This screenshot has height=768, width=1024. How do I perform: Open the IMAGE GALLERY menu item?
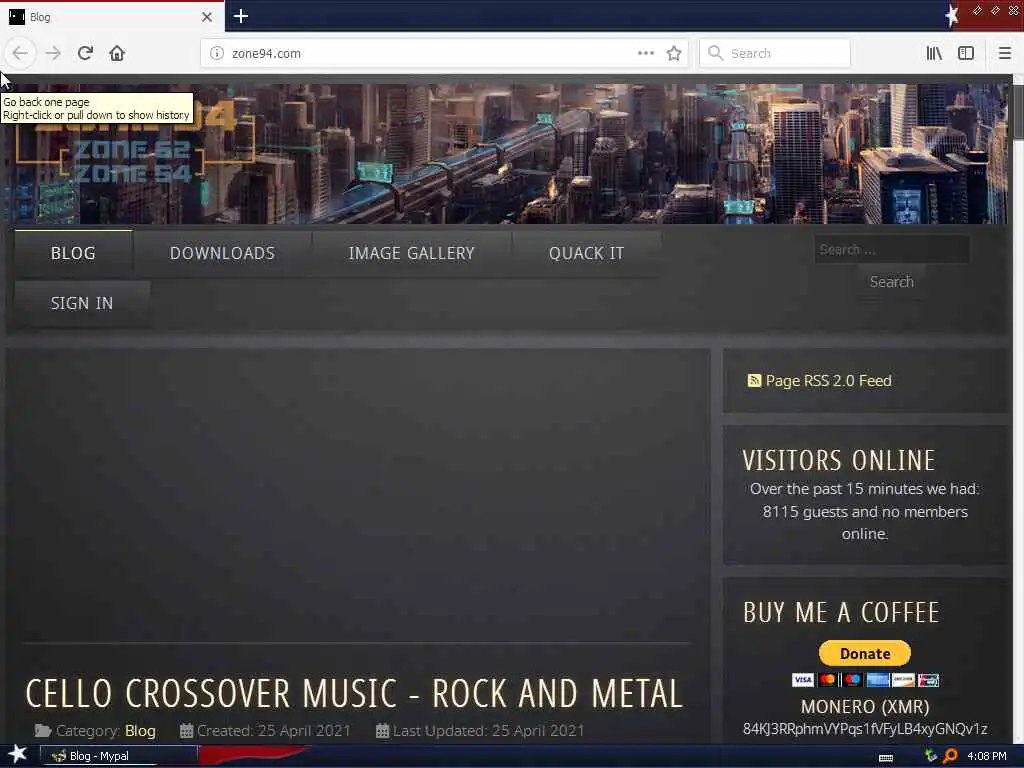tap(411, 253)
